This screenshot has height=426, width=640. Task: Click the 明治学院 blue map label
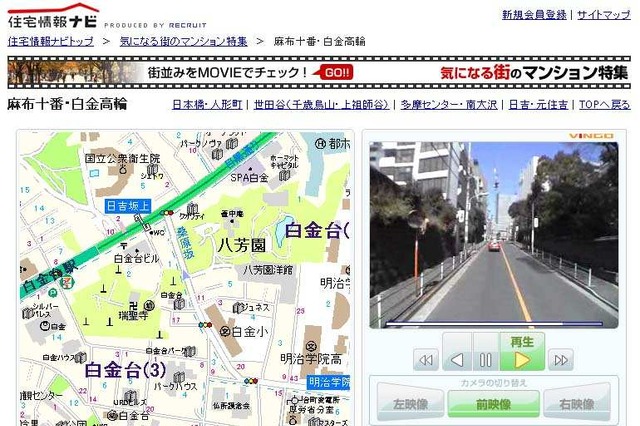[x=329, y=382]
